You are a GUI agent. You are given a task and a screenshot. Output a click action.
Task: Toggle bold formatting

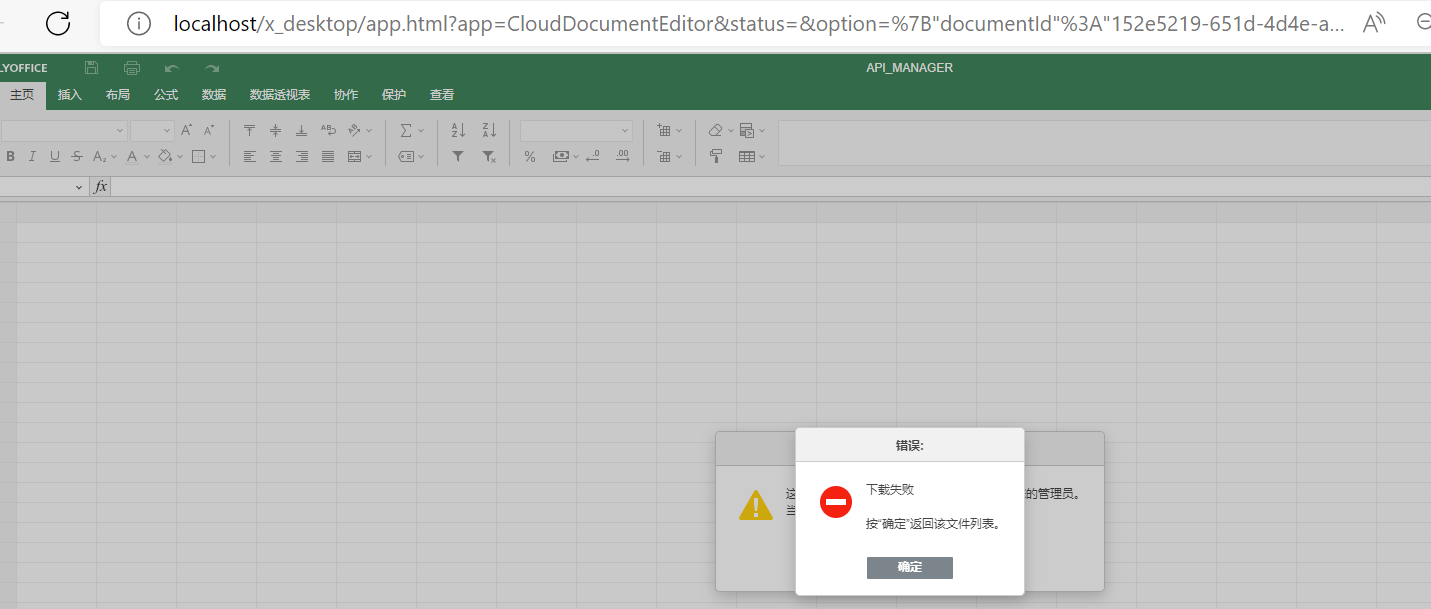pos(11,156)
